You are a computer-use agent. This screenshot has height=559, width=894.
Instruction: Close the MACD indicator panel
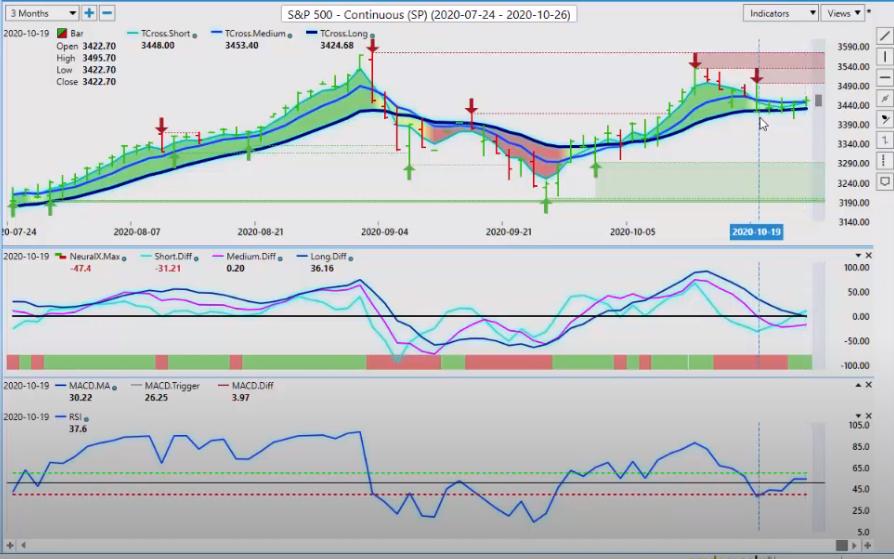click(x=869, y=385)
